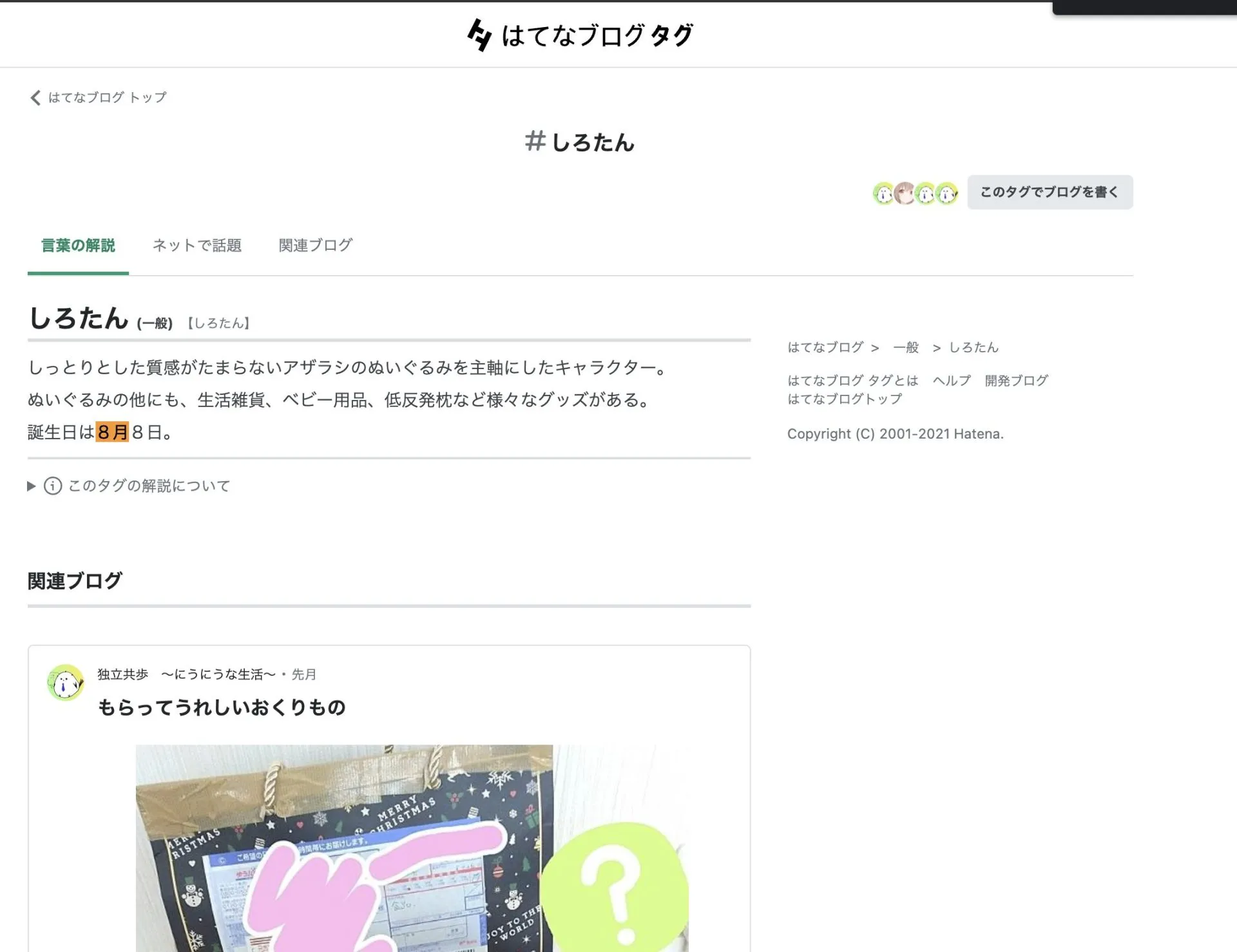This screenshot has width=1237, height=952.
Task: Click the info circle icon beside このタグの解説について
Action: [x=53, y=486]
